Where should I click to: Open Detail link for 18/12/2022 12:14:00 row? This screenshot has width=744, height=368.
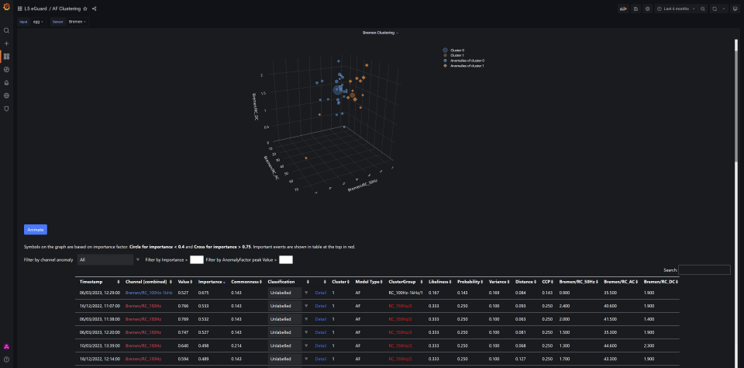(320, 359)
